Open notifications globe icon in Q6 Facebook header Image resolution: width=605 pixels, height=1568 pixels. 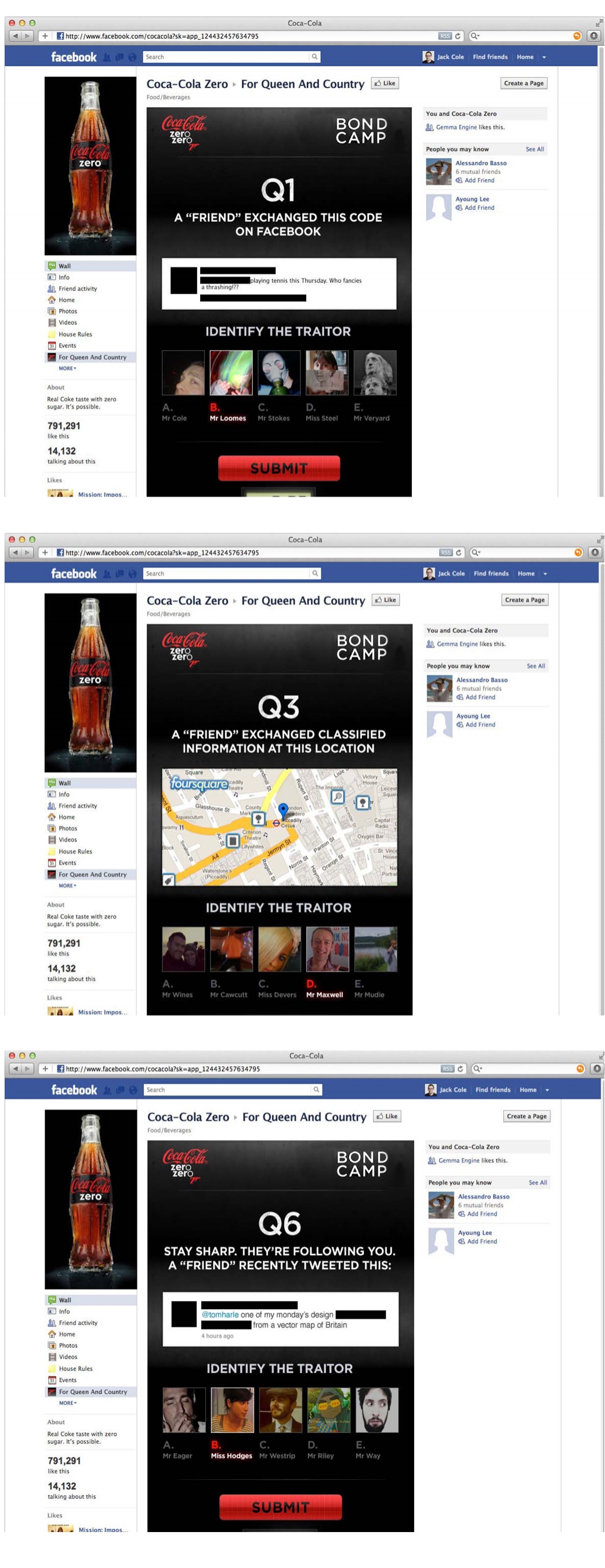point(133,1090)
